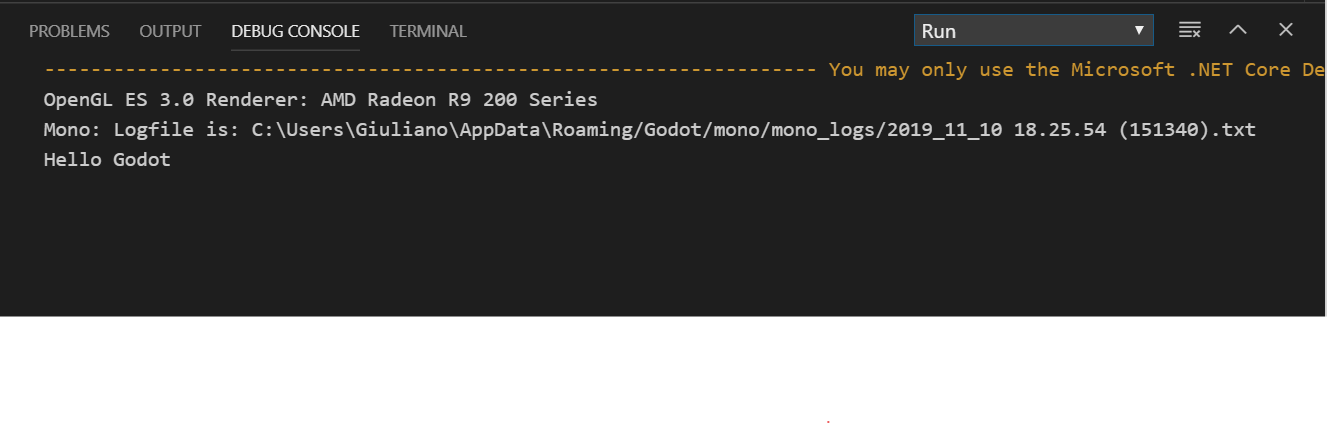The image size is (1327, 423).
Task: Click the "AMD Radeon R9 200 Series" text
Action: click(459, 100)
